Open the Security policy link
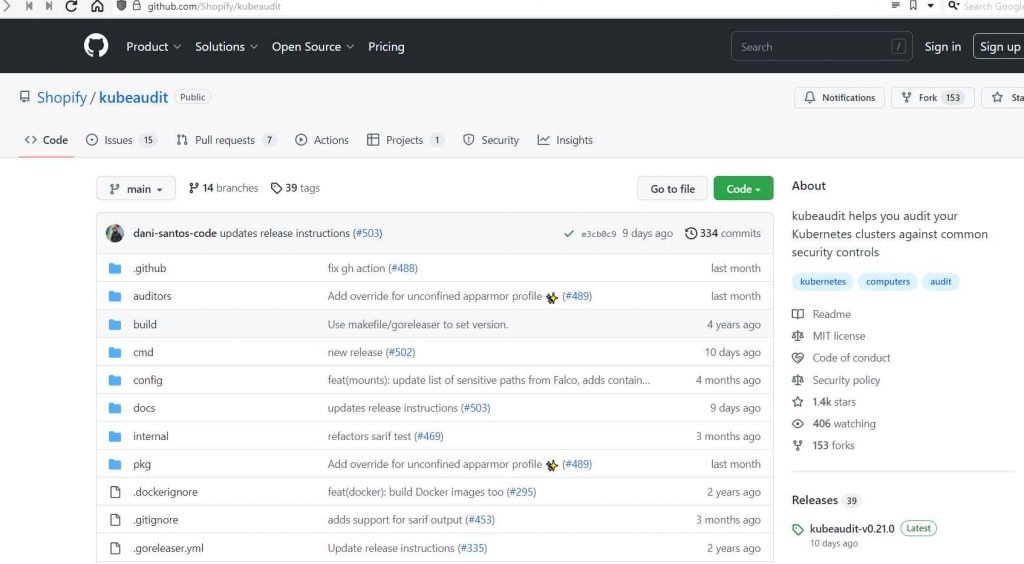 point(846,380)
